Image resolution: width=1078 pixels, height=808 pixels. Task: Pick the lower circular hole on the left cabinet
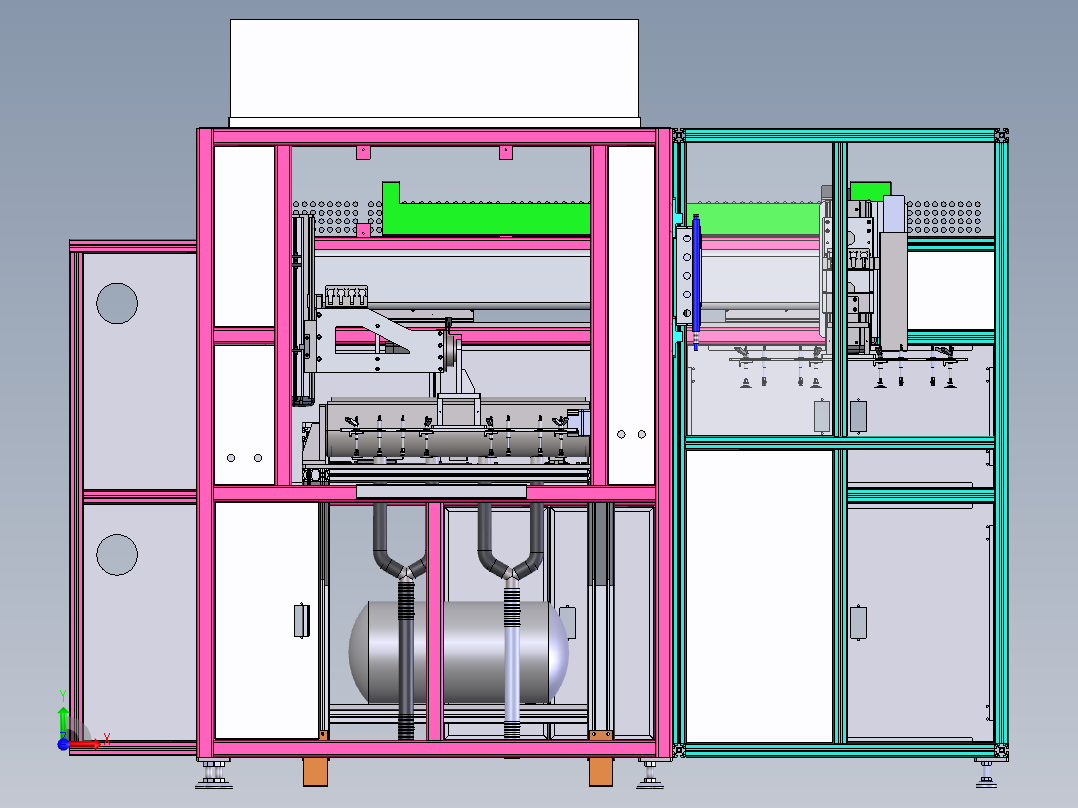(117, 554)
